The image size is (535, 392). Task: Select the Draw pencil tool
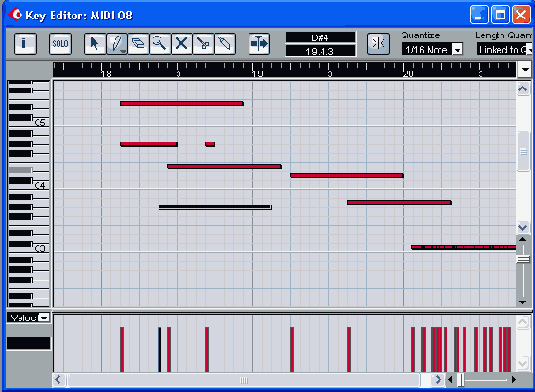click(117, 44)
